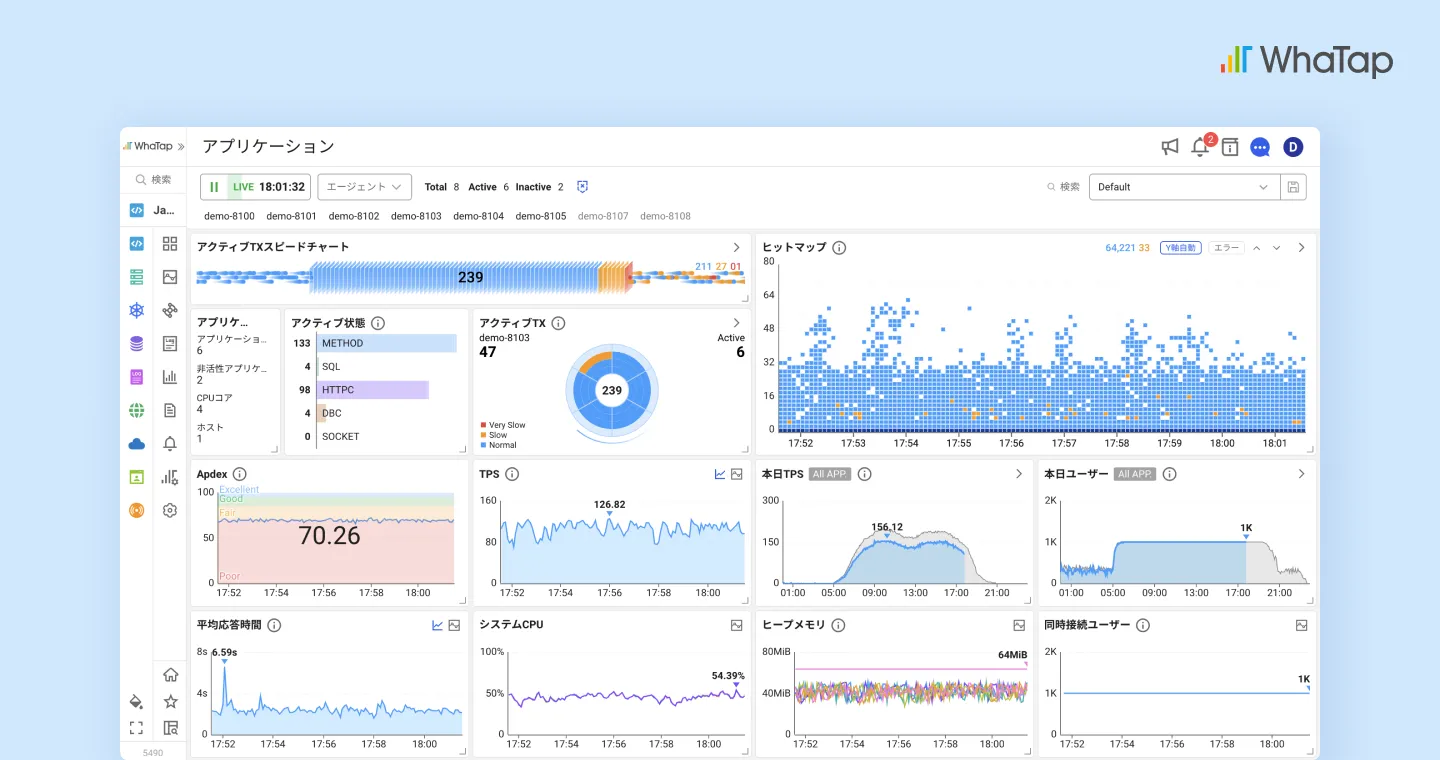Open the cloud monitoring sidebar icon
The width and height of the screenshot is (1440, 760).
pos(136,443)
